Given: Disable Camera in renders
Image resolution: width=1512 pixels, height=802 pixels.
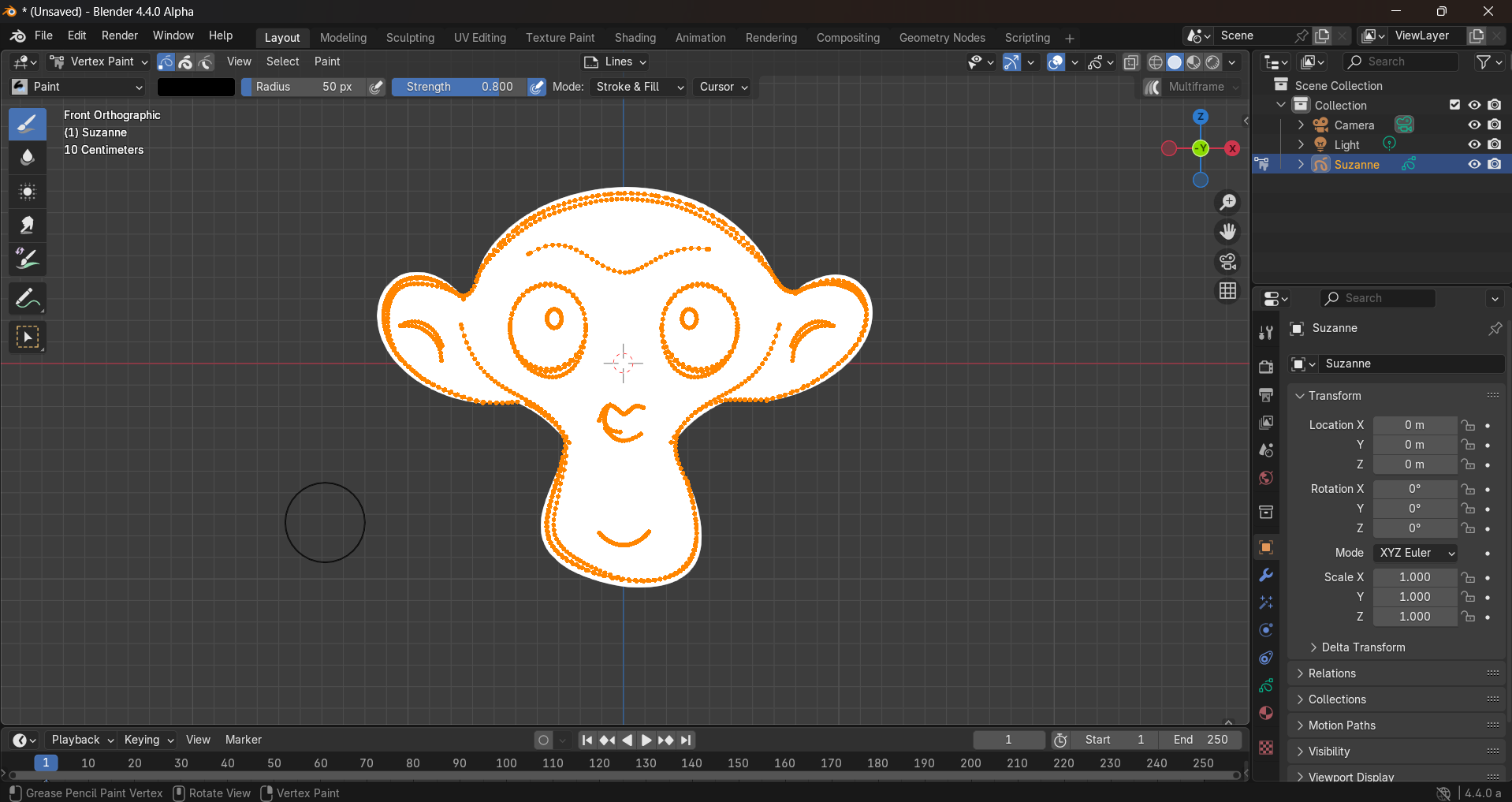Looking at the screenshot, I should (x=1495, y=125).
